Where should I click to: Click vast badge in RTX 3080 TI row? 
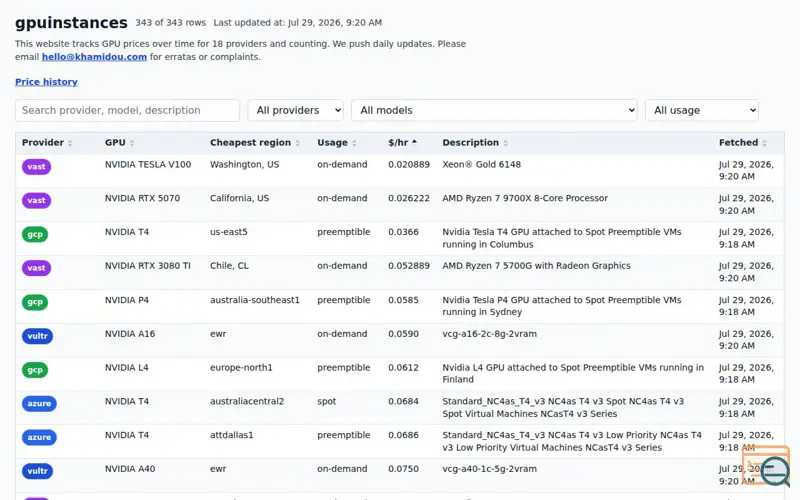click(36, 268)
